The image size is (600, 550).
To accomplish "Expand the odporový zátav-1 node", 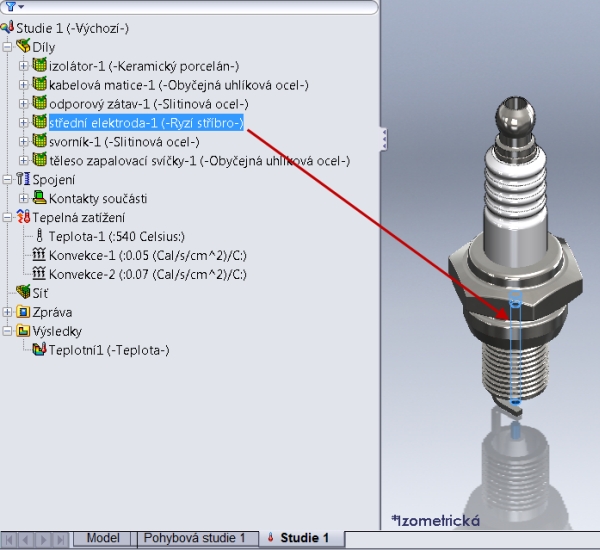I will pyautogui.click(x=23, y=104).
